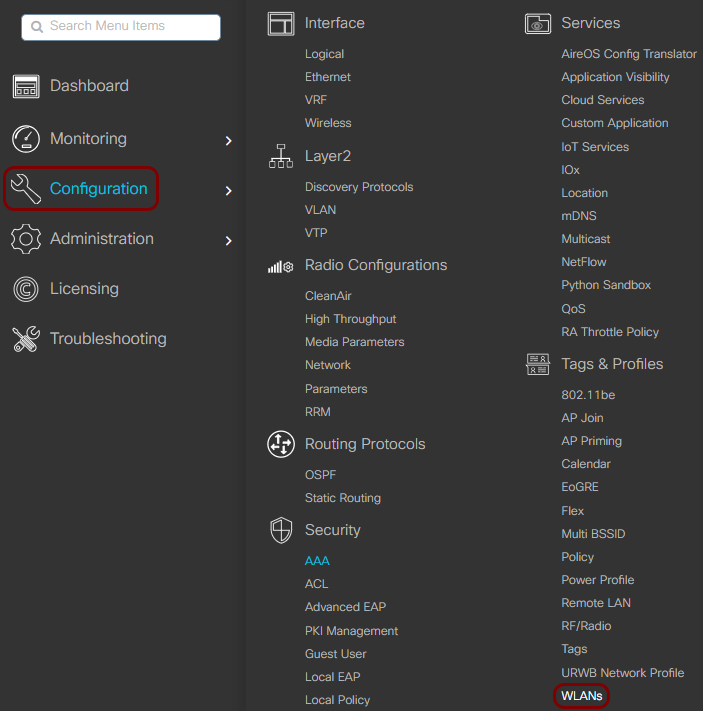The width and height of the screenshot is (703, 711).
Task: Click the Monitoring gauge icon
Action: click(x=26, y=139)
